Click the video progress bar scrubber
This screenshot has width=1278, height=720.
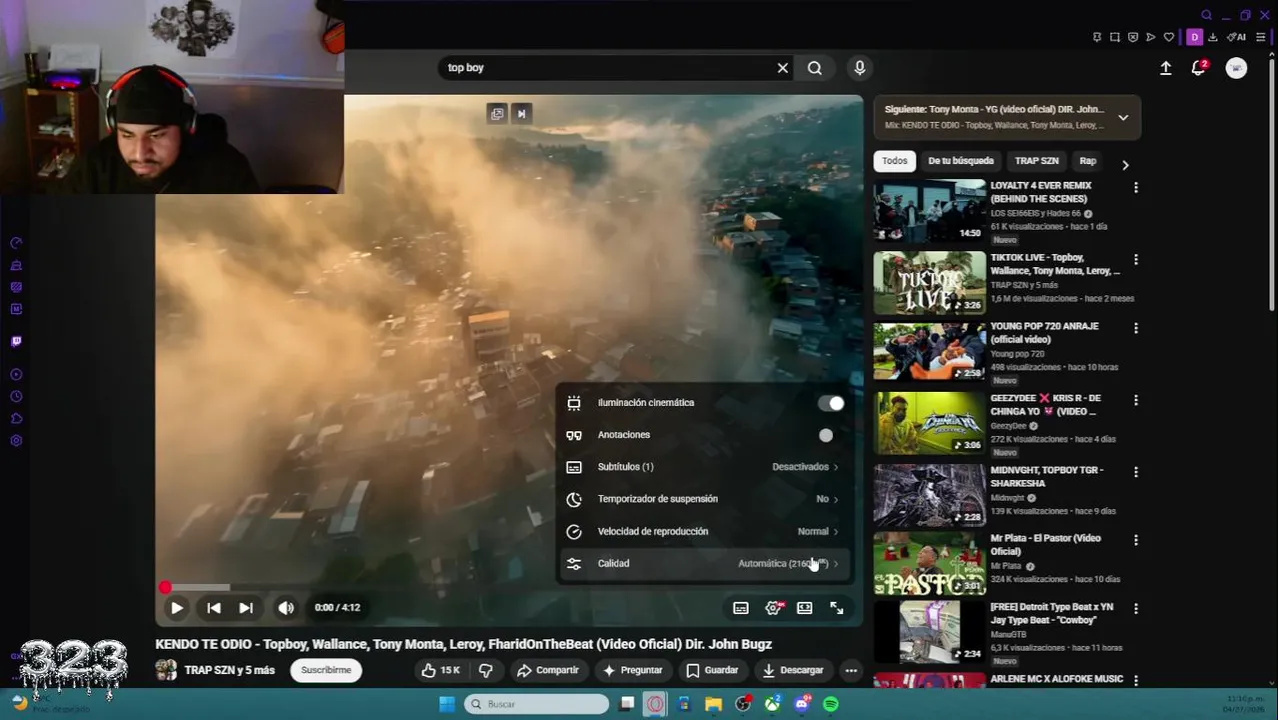(x=165, y=588)
